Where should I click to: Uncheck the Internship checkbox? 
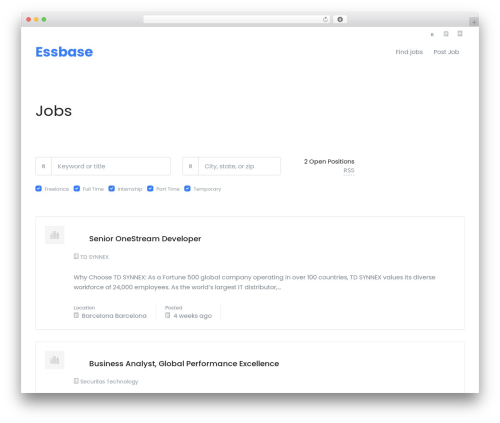point(112,189)
